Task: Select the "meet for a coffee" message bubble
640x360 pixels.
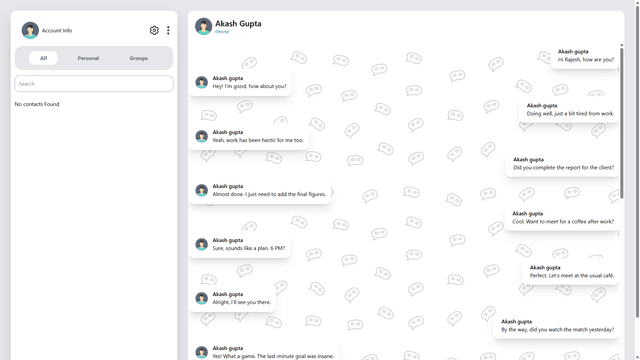Action: click(562, 218)
